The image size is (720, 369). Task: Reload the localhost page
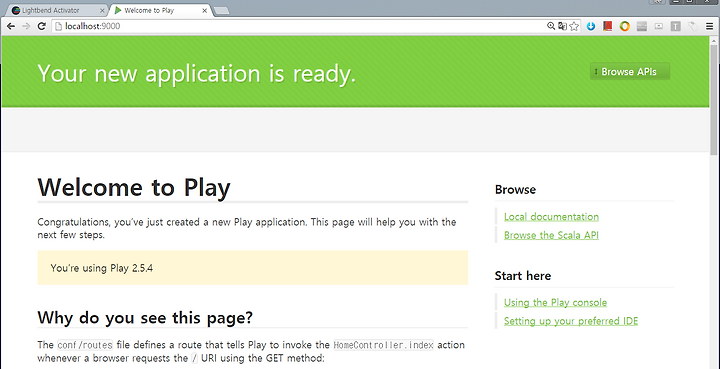pos(41,27)
